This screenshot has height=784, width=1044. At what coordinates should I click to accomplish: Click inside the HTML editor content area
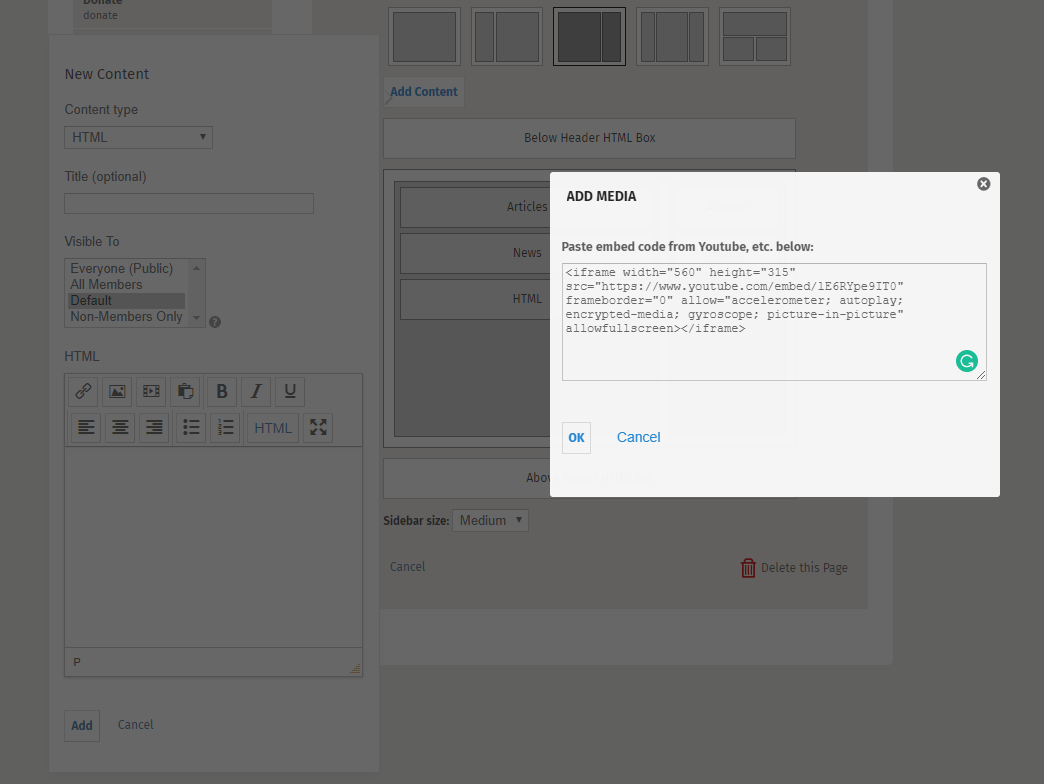click(213, 547)
